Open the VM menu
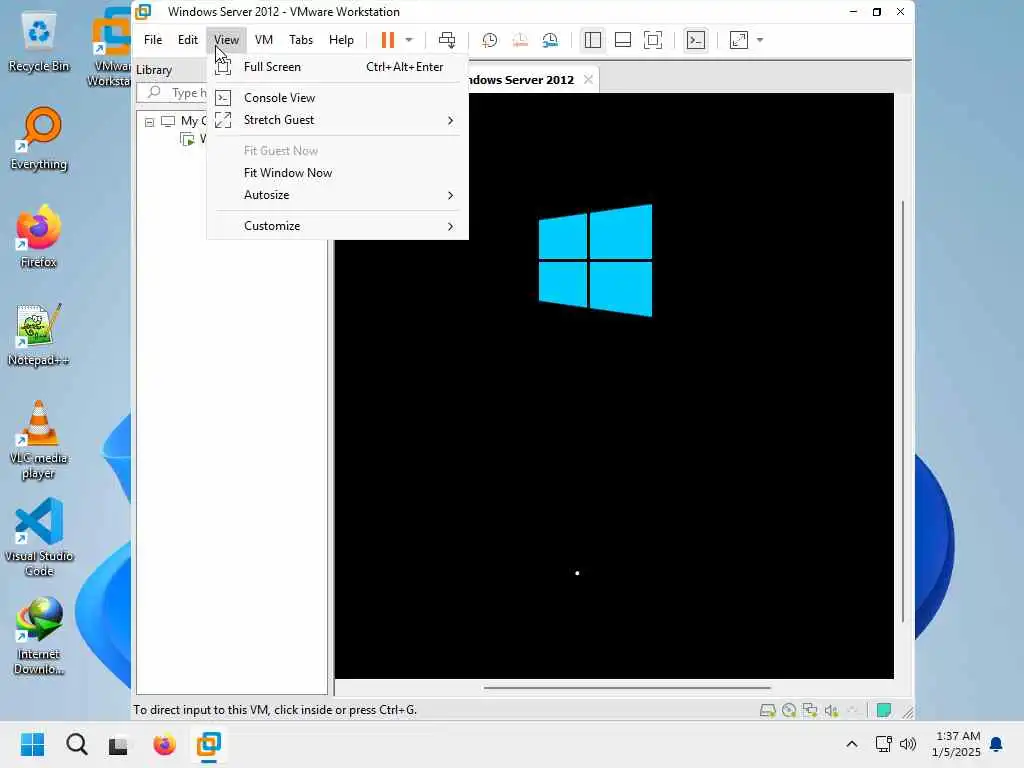Screen dimensions: 1024x768 coord(264,40)
